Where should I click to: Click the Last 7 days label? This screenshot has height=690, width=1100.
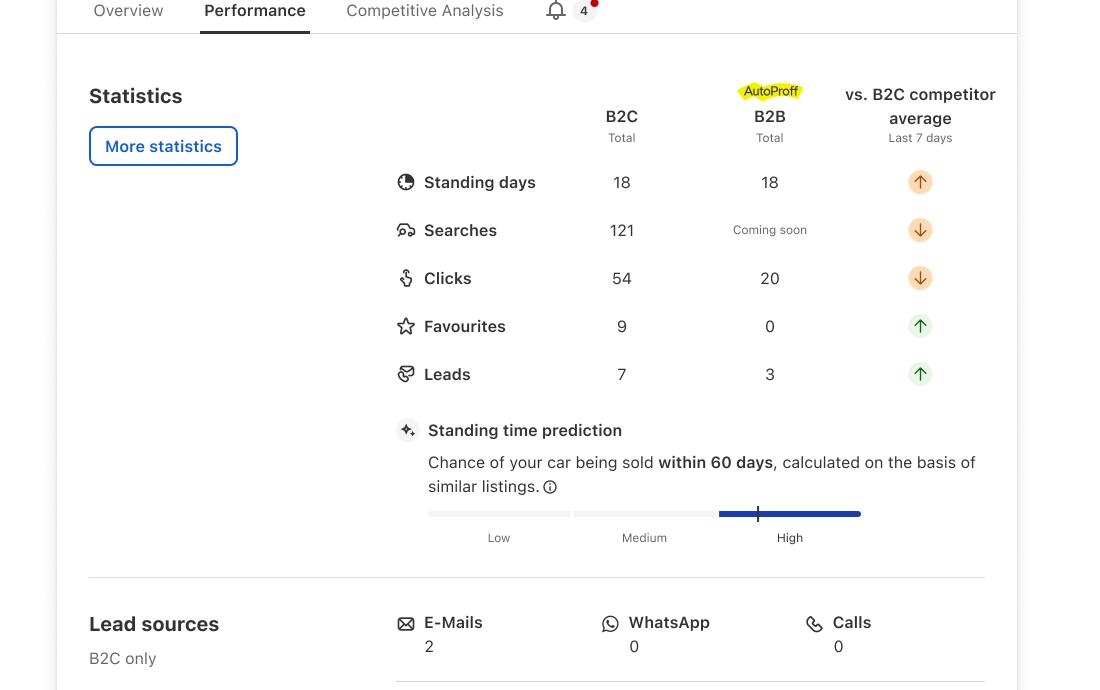920,138
